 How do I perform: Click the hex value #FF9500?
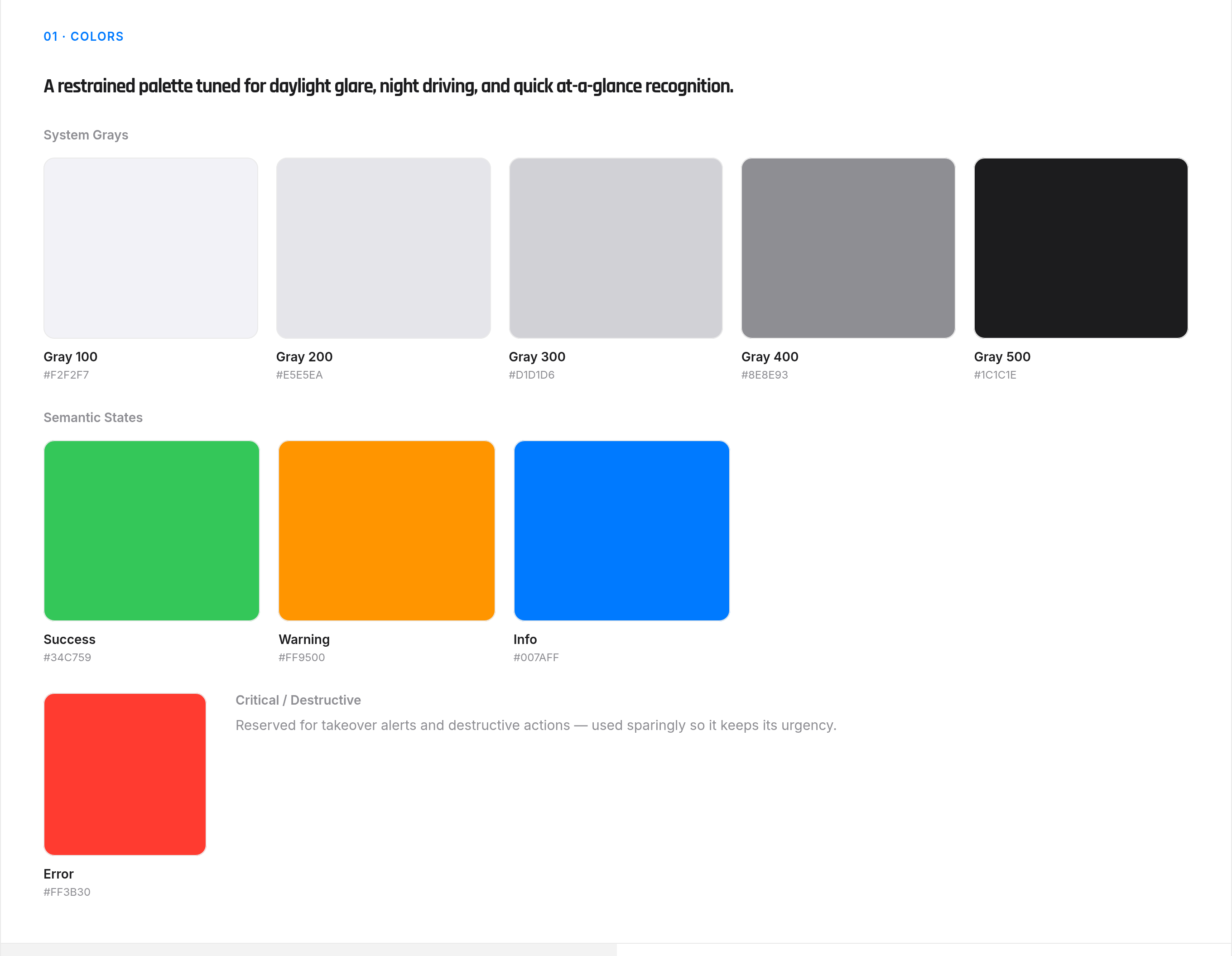pyautogui.click(x=302, y=657)
